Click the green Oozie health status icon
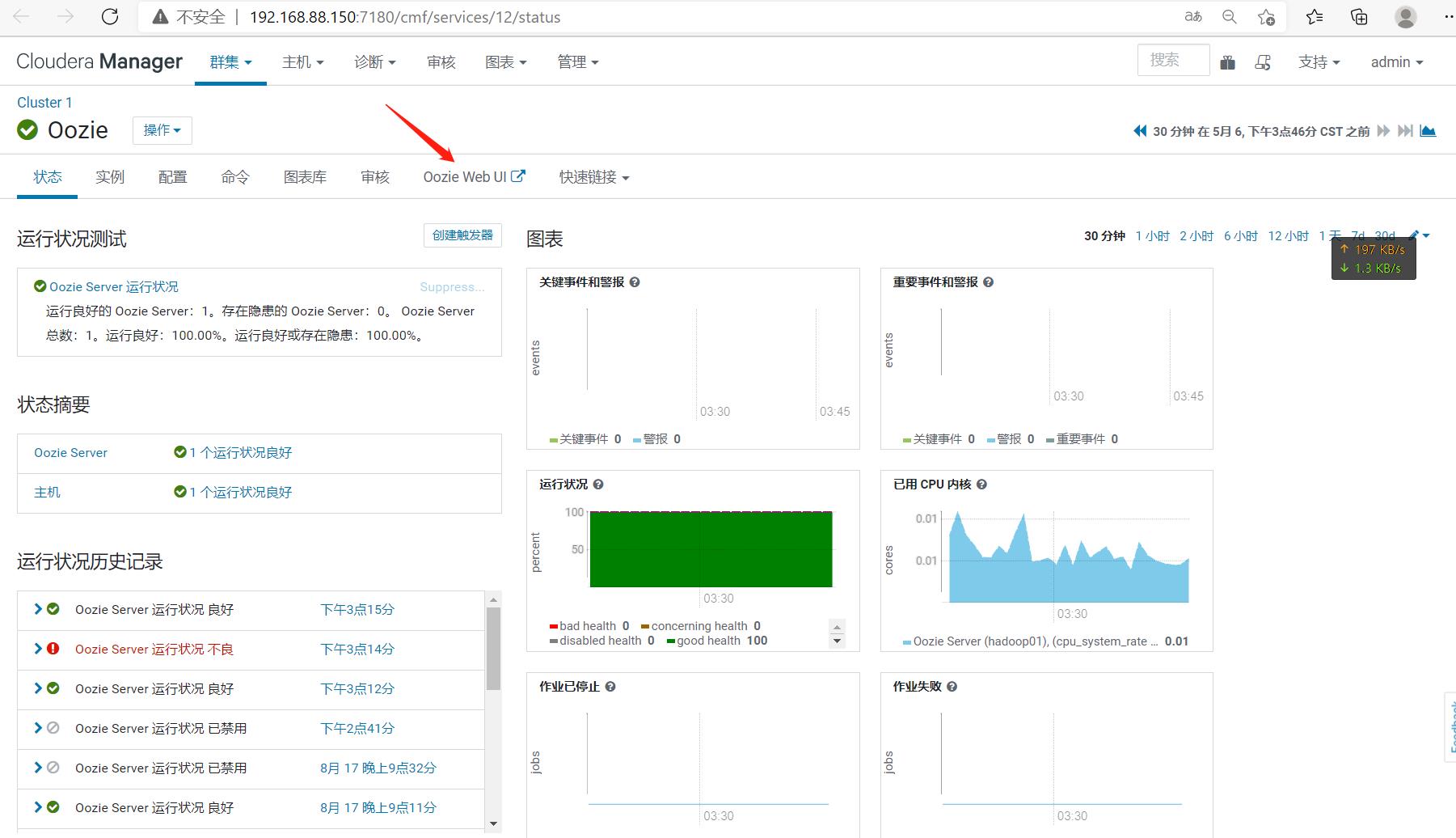The height and width of the screenshot is (838, 1456). coord(27,129)
